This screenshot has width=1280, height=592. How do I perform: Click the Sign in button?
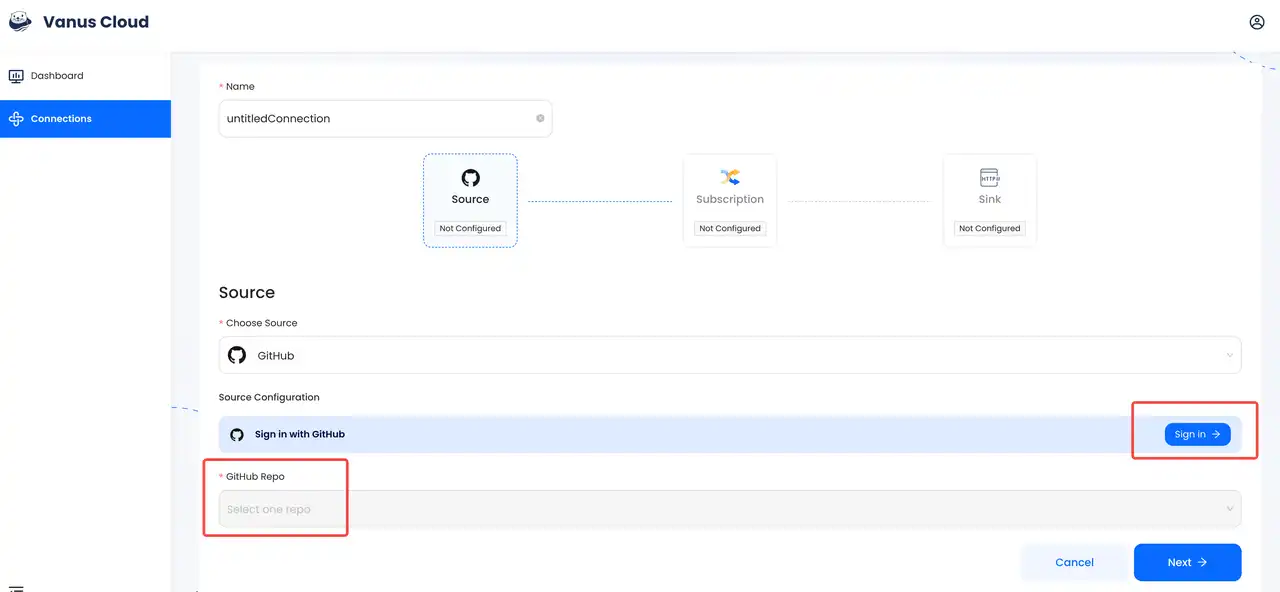pyautogui.click(x=1197, y=434)
